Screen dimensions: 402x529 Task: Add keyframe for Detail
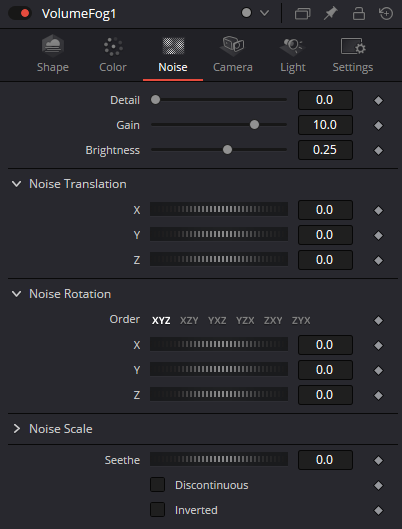pos(378,100)
